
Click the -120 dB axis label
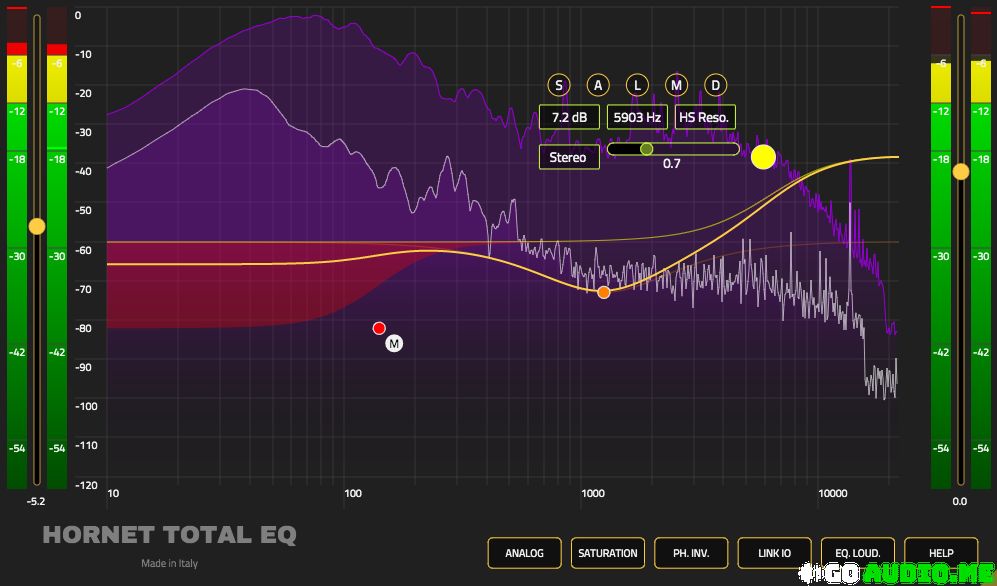coord(86,485)
